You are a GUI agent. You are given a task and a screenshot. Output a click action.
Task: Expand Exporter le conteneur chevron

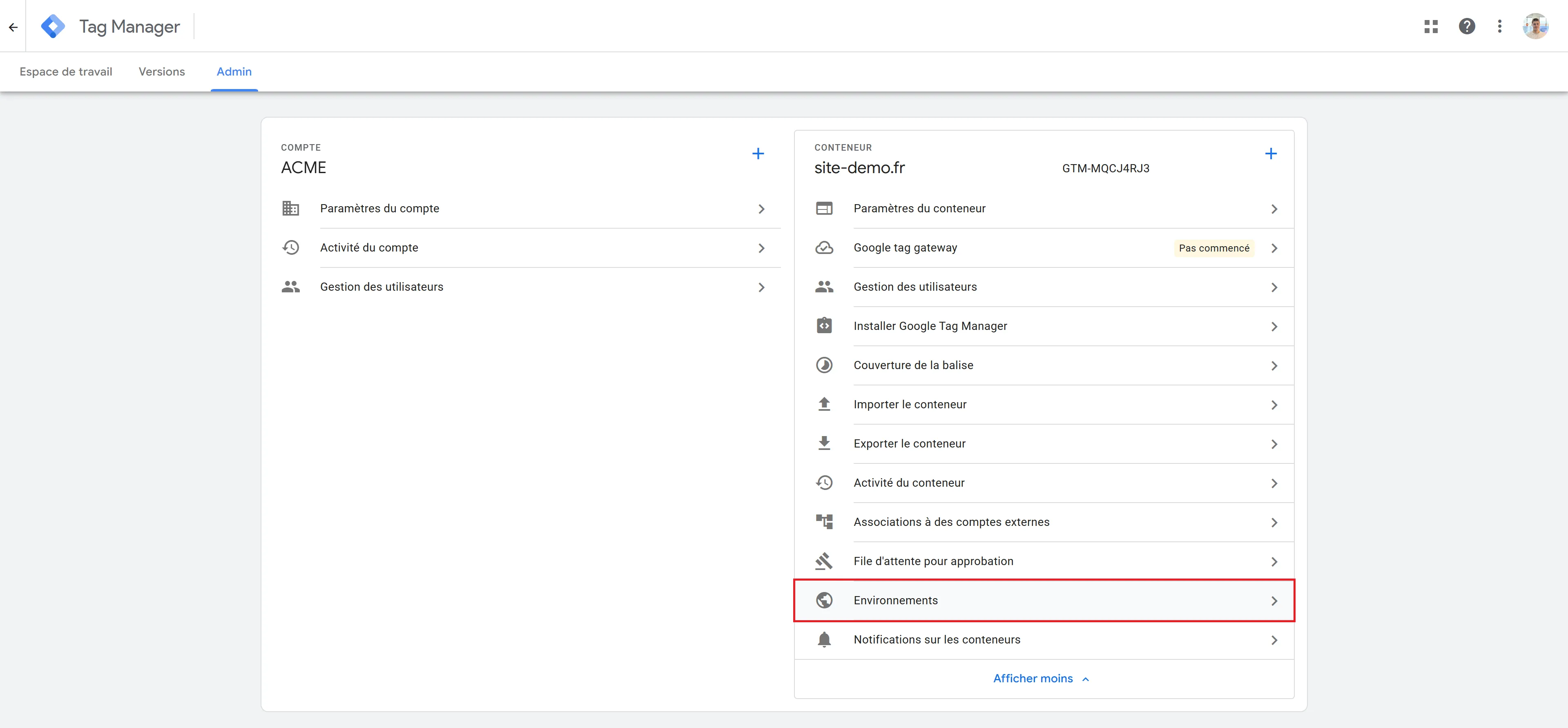1274,444
